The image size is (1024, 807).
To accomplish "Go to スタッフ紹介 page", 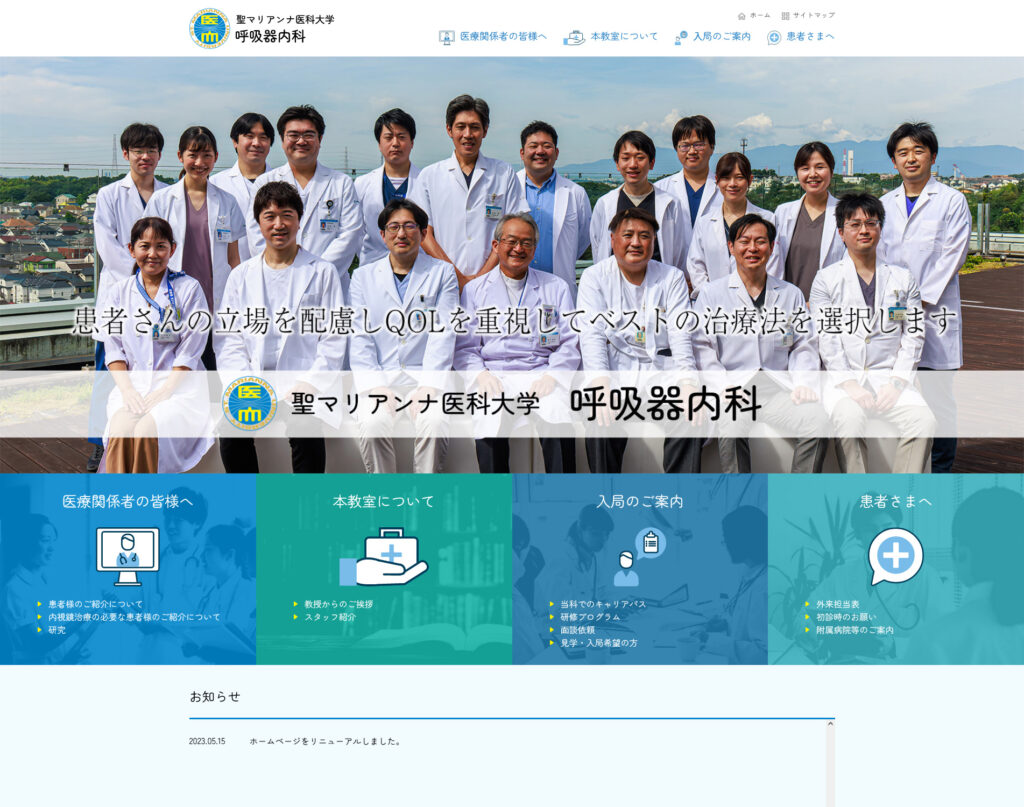I will click(x=330, y=617).
